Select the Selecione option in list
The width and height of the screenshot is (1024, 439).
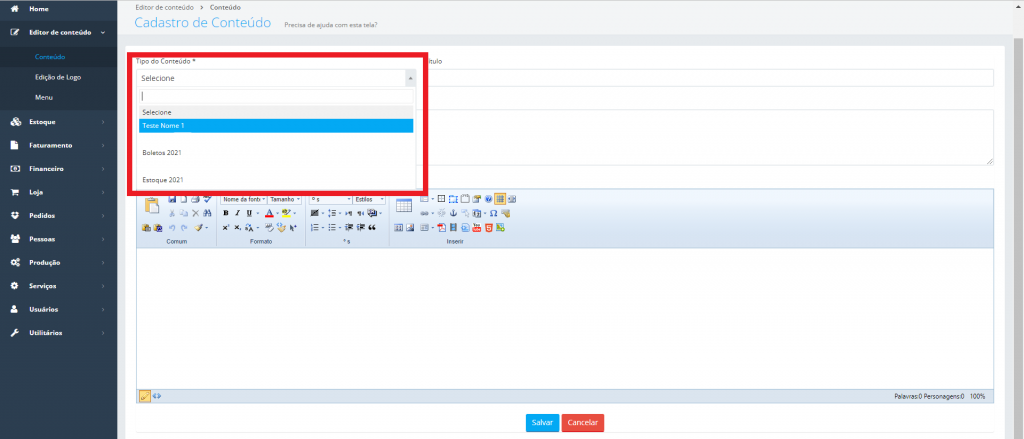(x=276, y=112)
